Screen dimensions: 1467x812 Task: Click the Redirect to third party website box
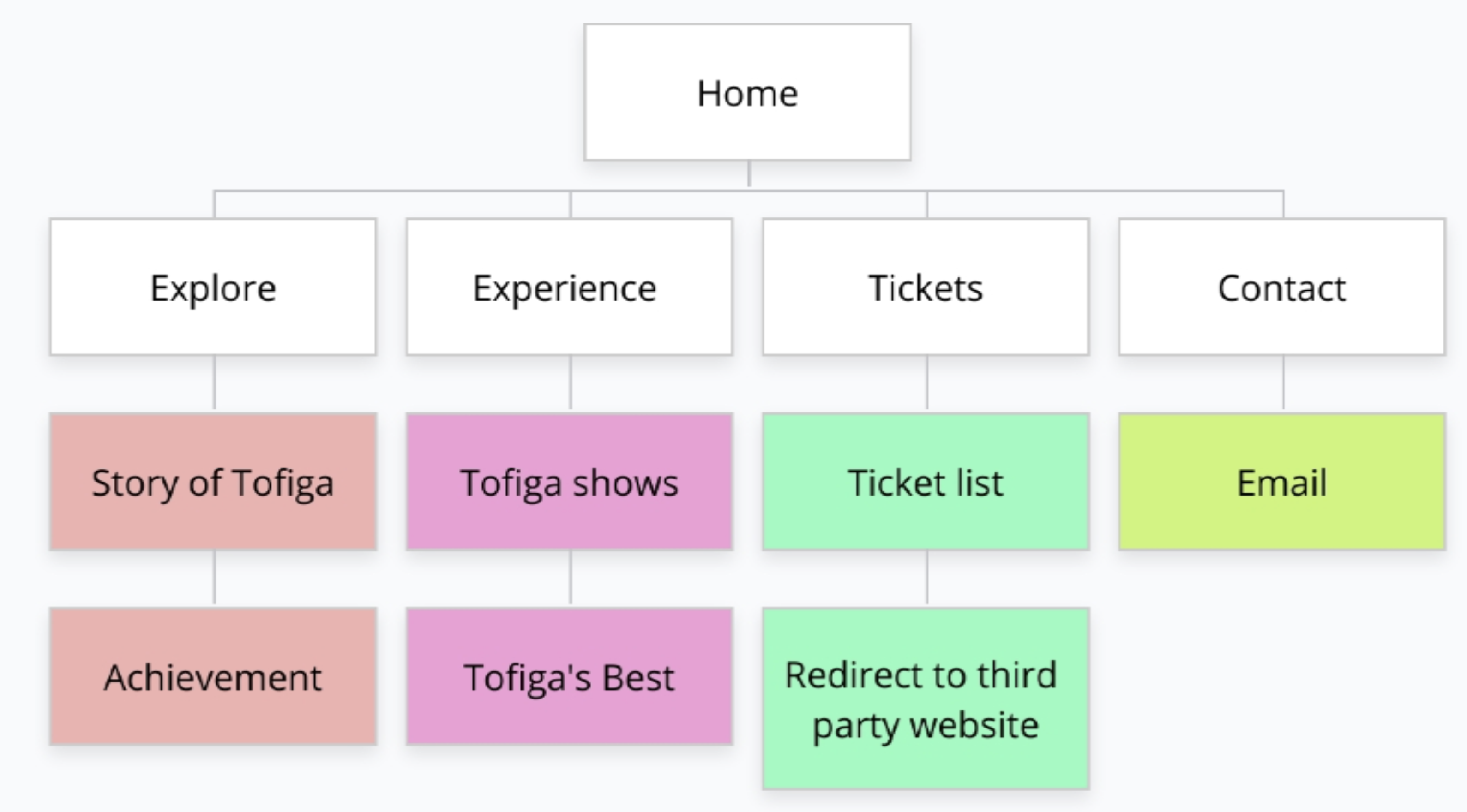[926, 699]
